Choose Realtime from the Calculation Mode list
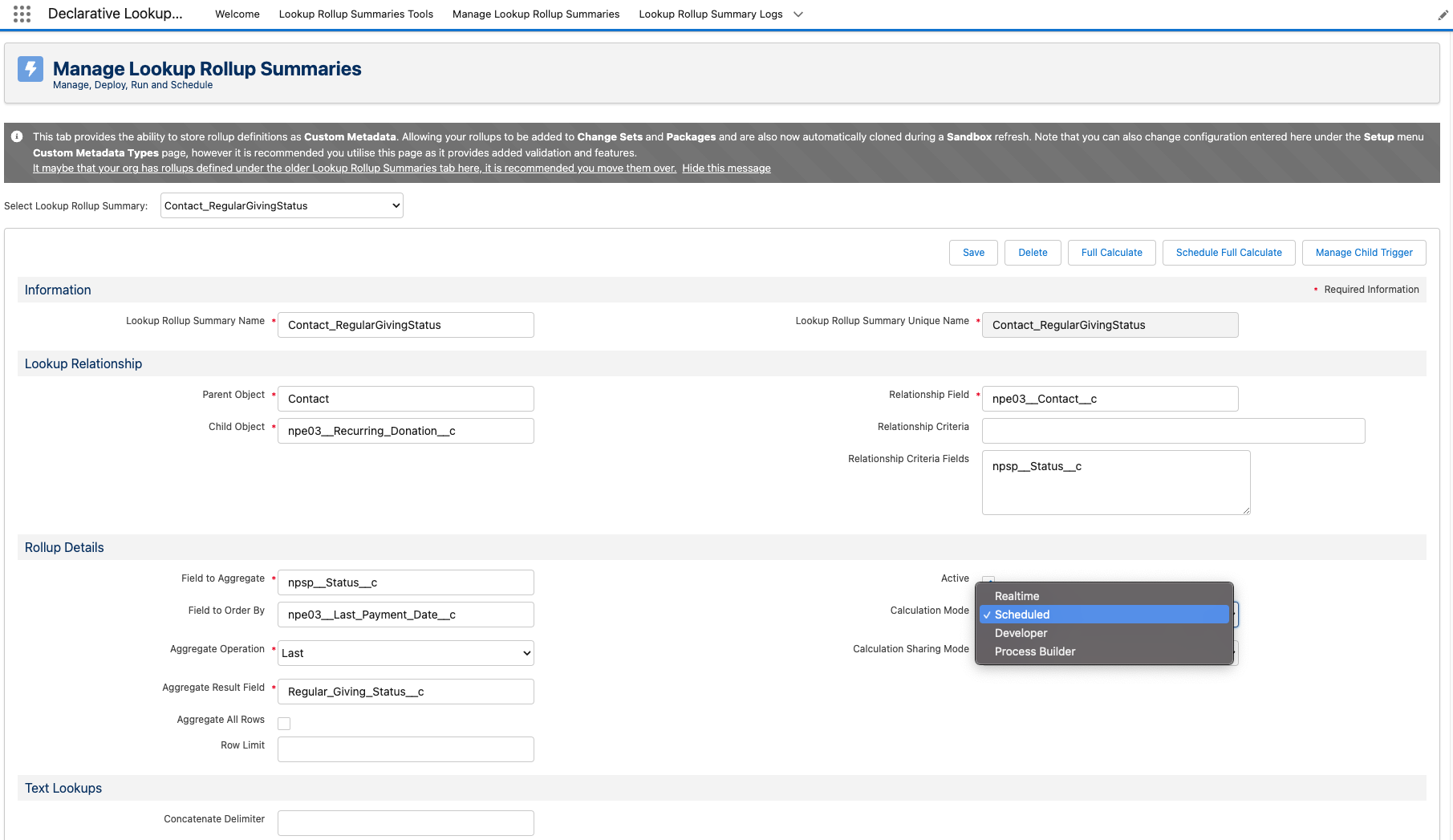The width and height of the screenshot is (1453, 840). (1017, 596)
